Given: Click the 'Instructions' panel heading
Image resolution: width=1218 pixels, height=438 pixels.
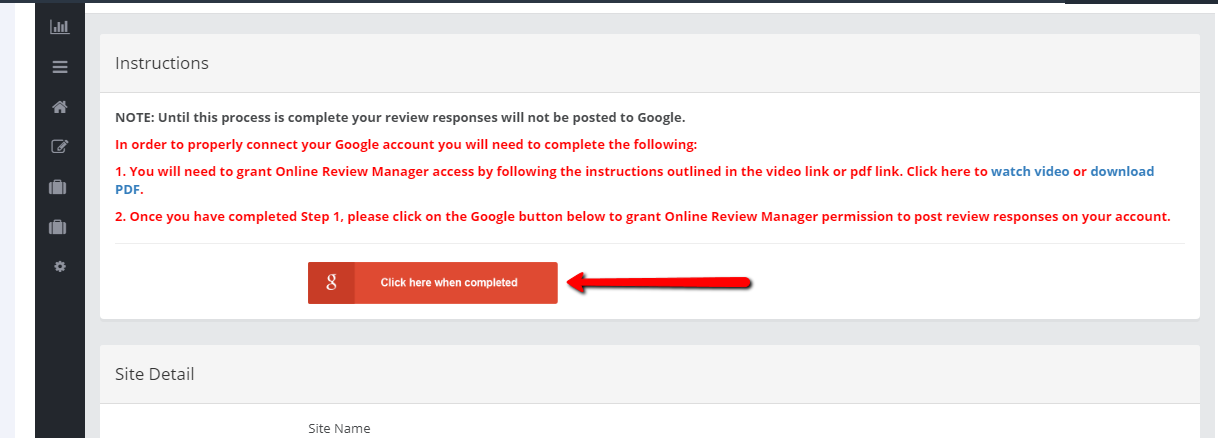Looking at the screenshot, I should pyautogui.click(x=162, y=63).
